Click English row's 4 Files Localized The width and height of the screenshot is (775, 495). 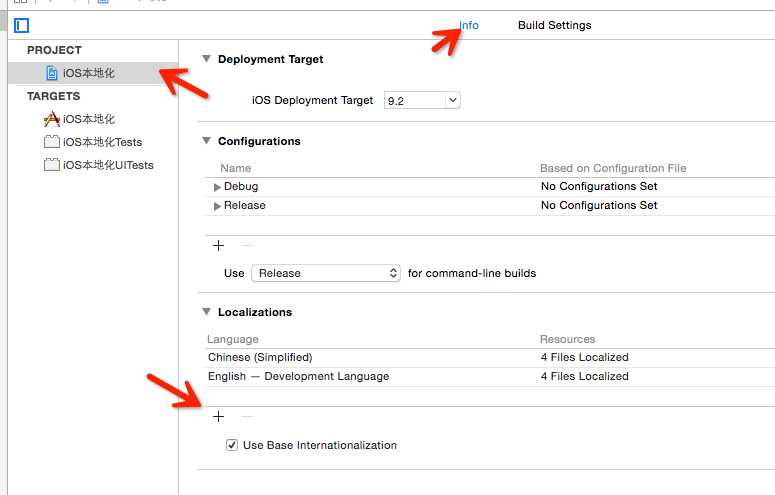click(585, 376)
